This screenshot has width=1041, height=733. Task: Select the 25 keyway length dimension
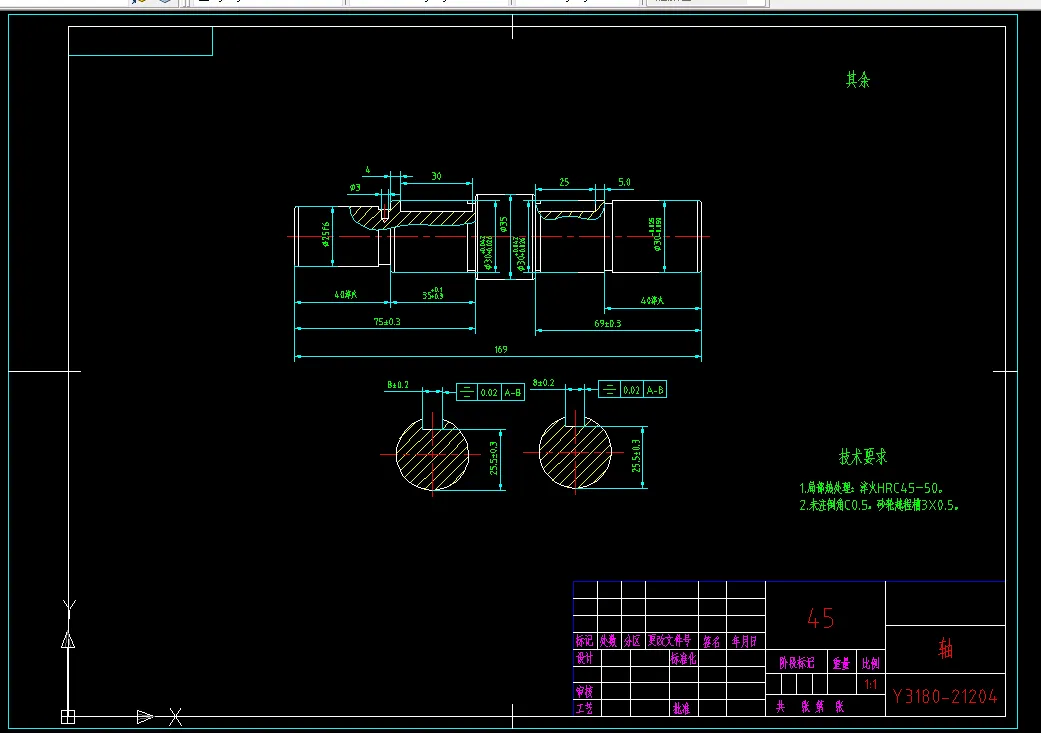click(564, 182)
